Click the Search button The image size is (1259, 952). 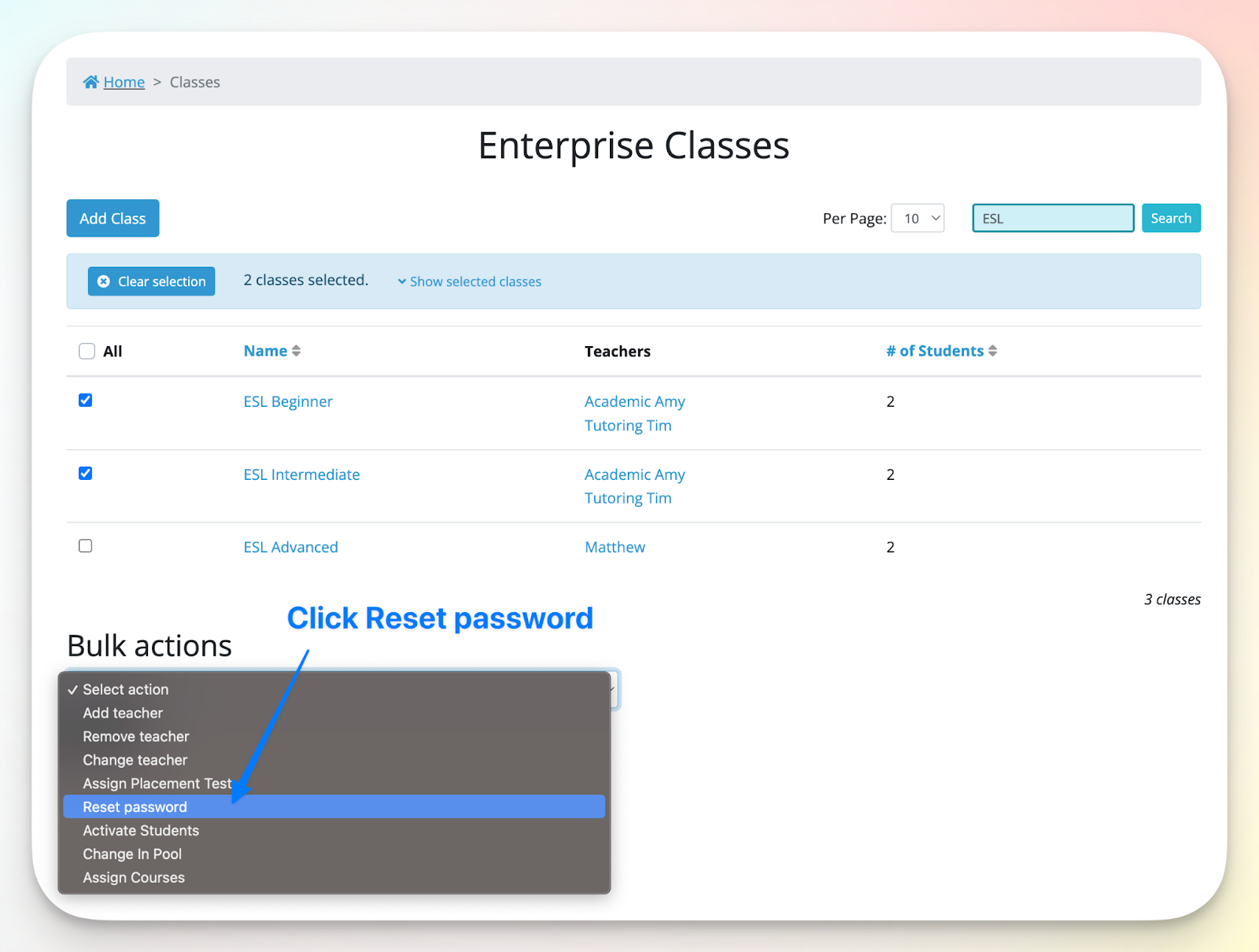pos(1171,218)
